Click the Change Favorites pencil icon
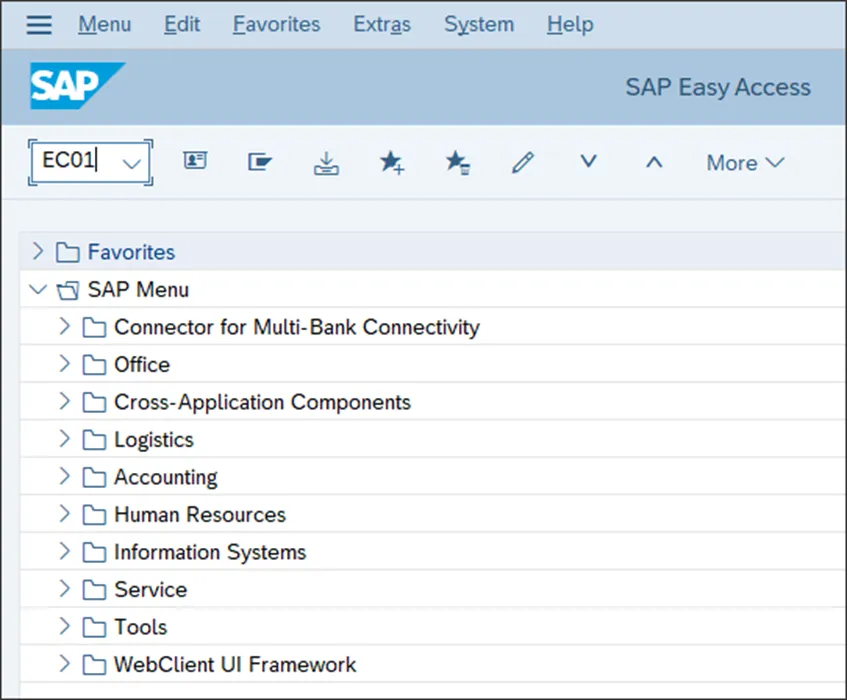 coord(523,162)
